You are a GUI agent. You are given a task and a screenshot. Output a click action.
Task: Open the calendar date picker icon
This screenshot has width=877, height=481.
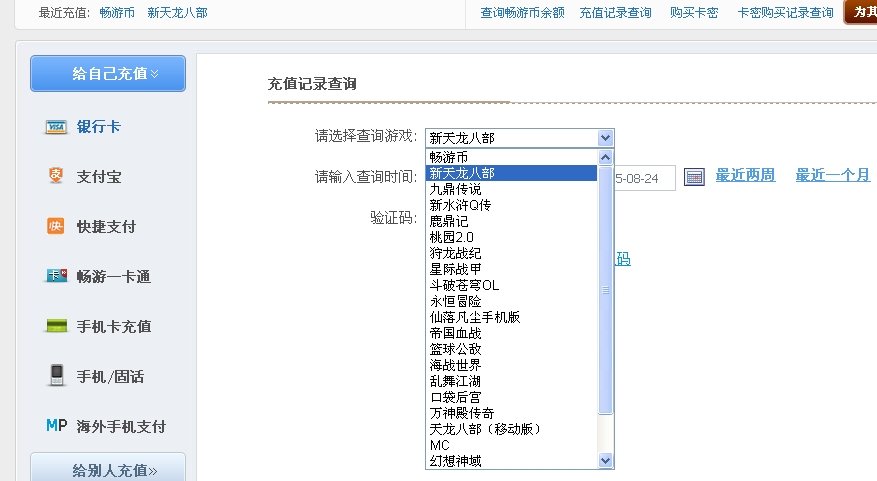tap(694, 177)
